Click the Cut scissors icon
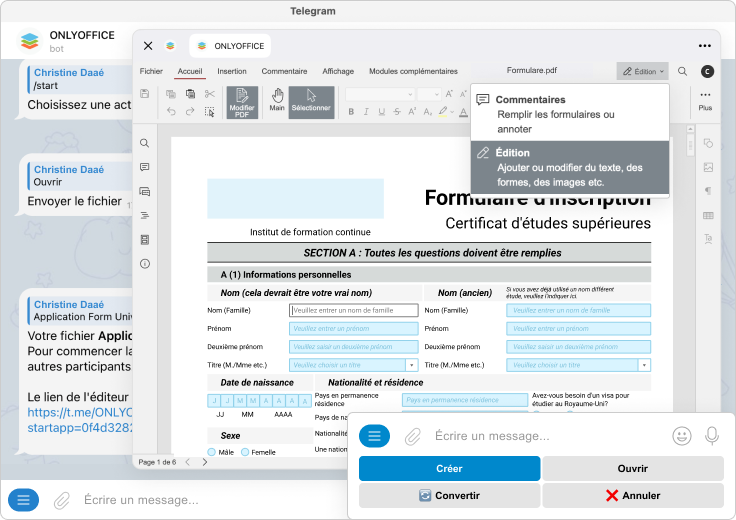The height and width of the screenshot is (520, 736). click(210, 94)
